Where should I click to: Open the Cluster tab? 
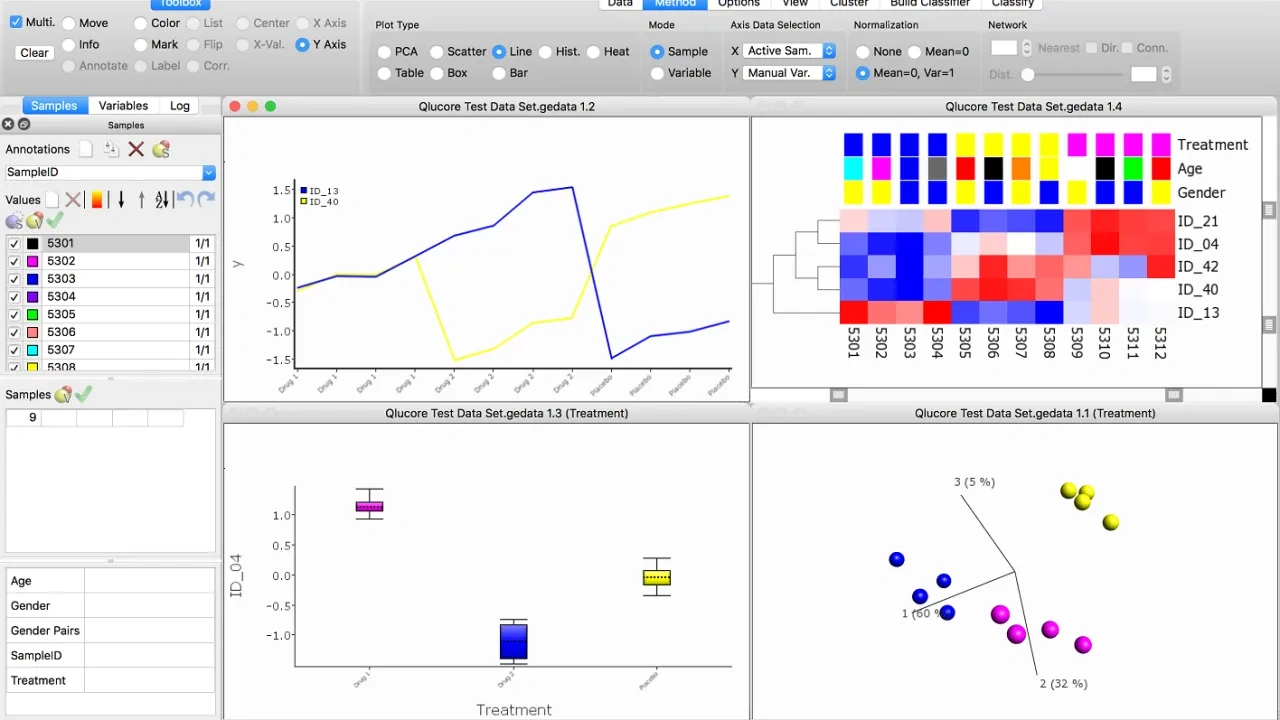[849, 3]
